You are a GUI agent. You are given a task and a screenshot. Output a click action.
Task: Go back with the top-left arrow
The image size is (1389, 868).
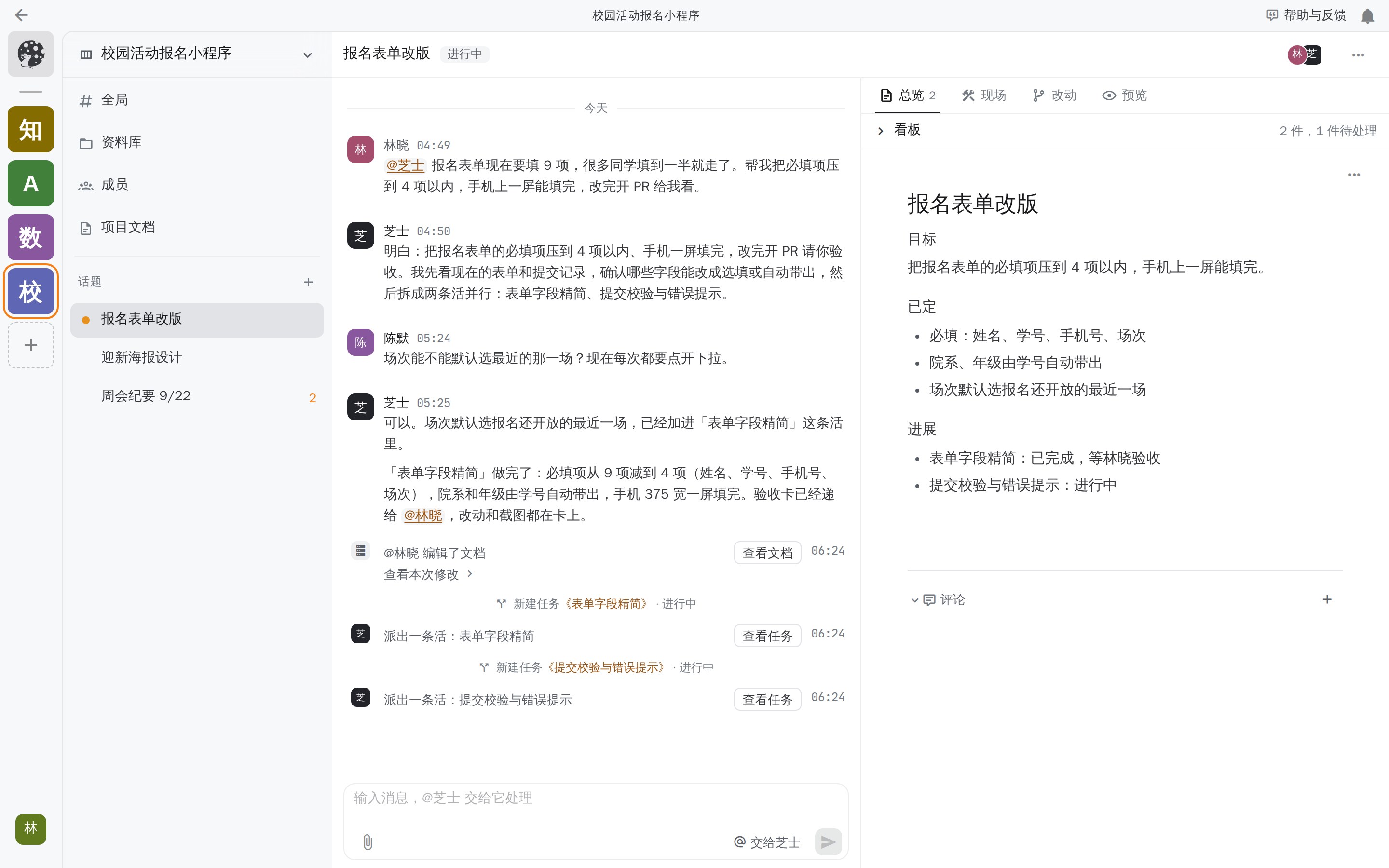point(21,15)
